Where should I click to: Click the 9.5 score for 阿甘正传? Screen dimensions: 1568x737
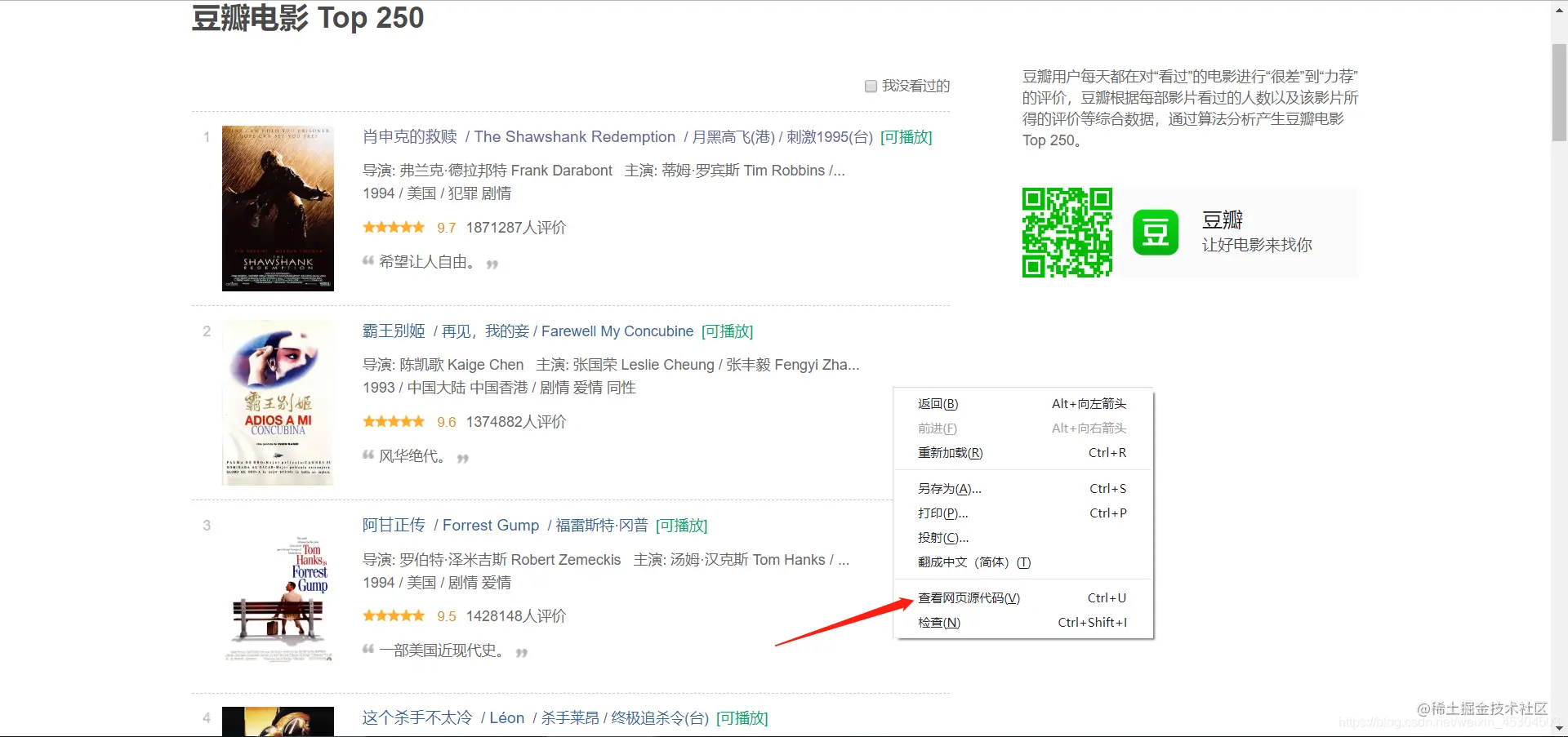click(446, 616)
